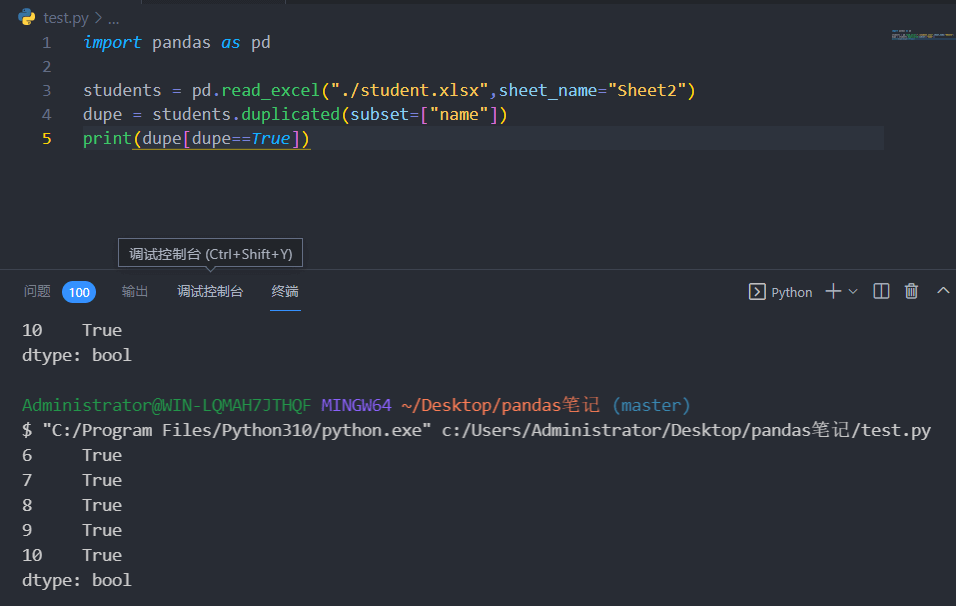The image size is (956, 606).
Task: Switch to the 问题 panel tab
Action: pyautogui.click(x=37, y=292)
